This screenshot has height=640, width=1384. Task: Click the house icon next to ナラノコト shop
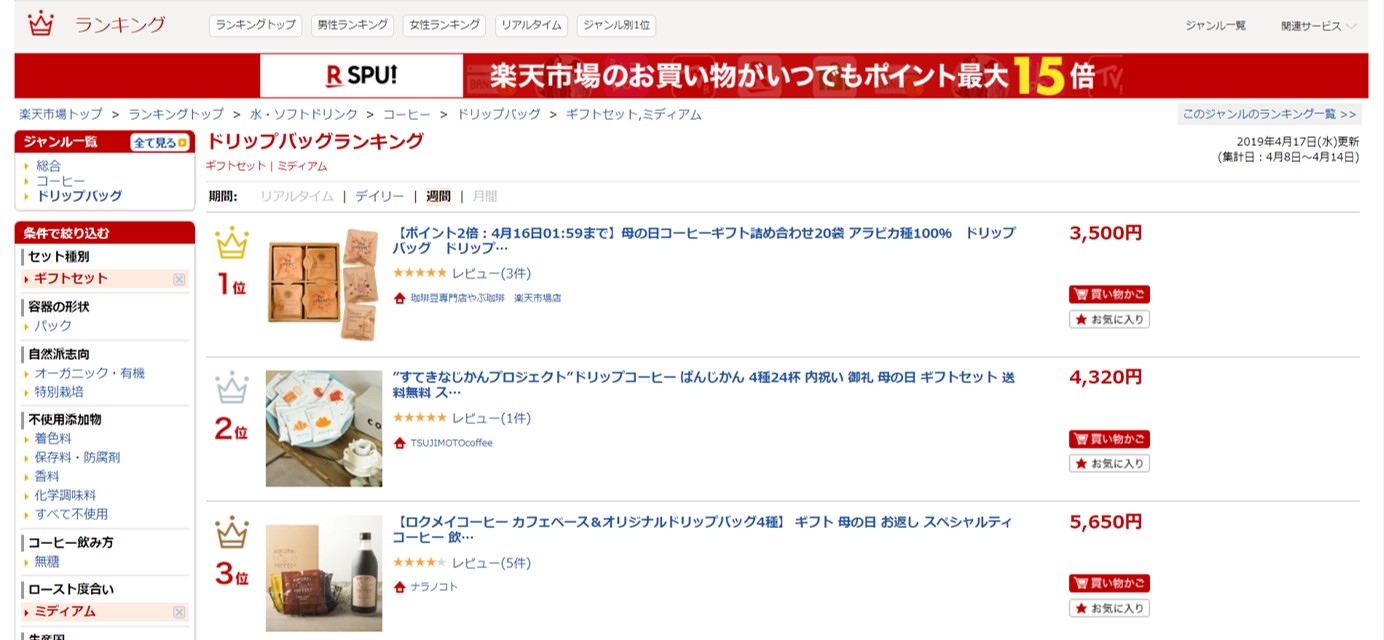[400, 587]
